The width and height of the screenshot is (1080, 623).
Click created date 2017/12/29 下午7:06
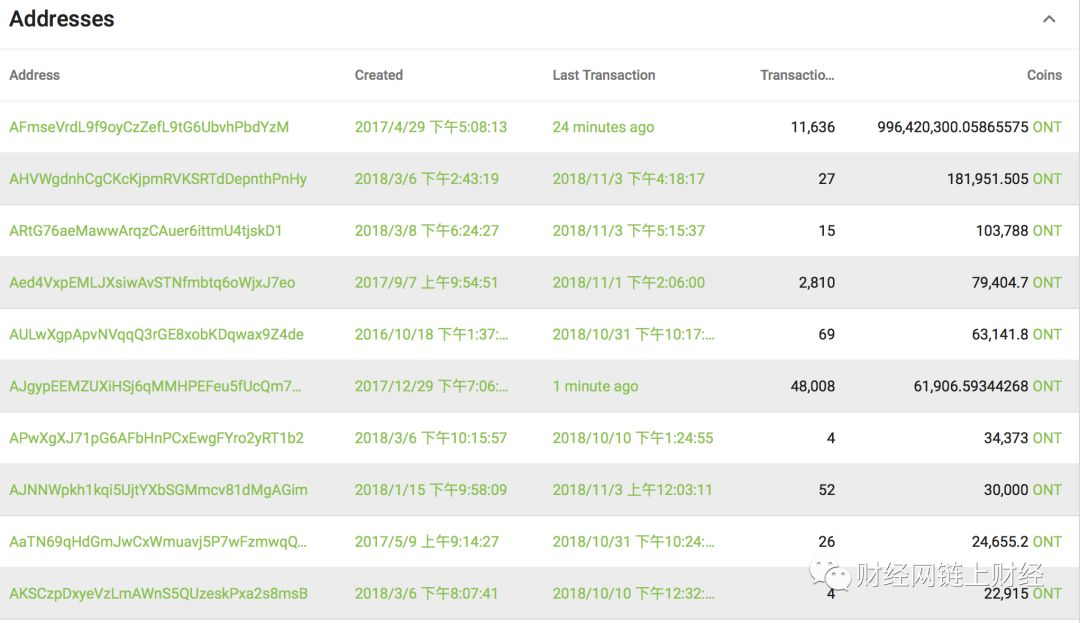point(431,386)
